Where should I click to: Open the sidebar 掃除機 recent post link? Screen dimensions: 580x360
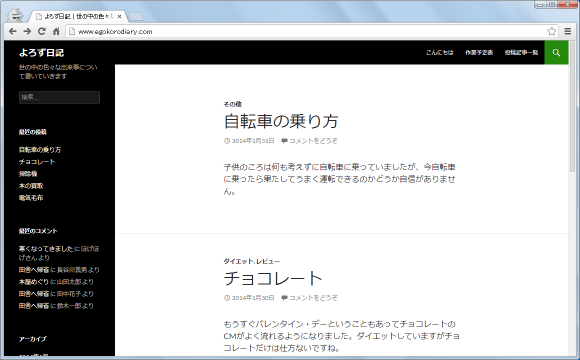(28, 174)
